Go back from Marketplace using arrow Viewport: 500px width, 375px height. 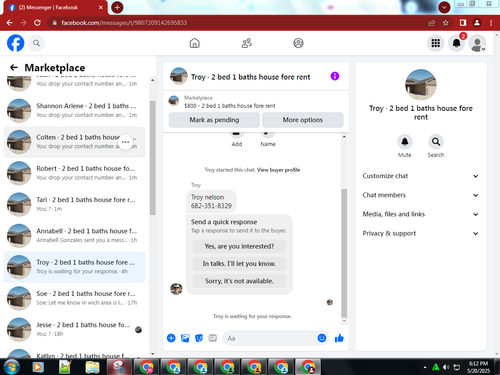(x=14, y=68)
